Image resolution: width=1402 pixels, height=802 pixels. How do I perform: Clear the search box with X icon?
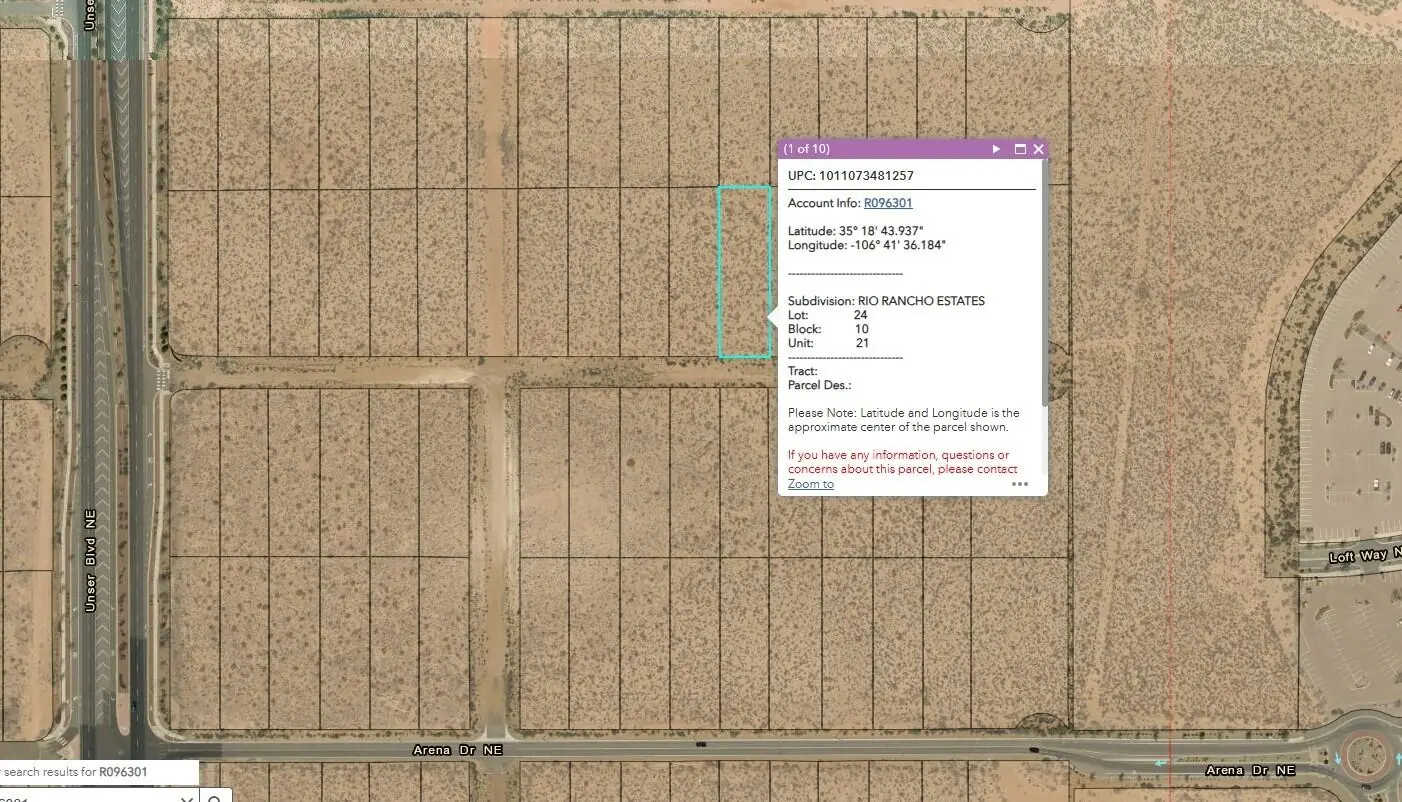pyautogui.click(x=187, y=799)
